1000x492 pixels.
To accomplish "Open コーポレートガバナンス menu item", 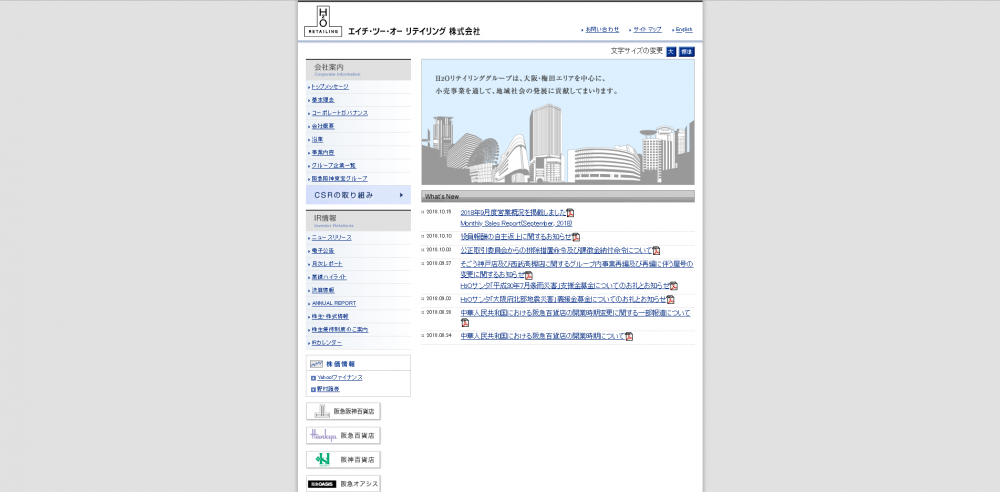I will pos(339,113).
